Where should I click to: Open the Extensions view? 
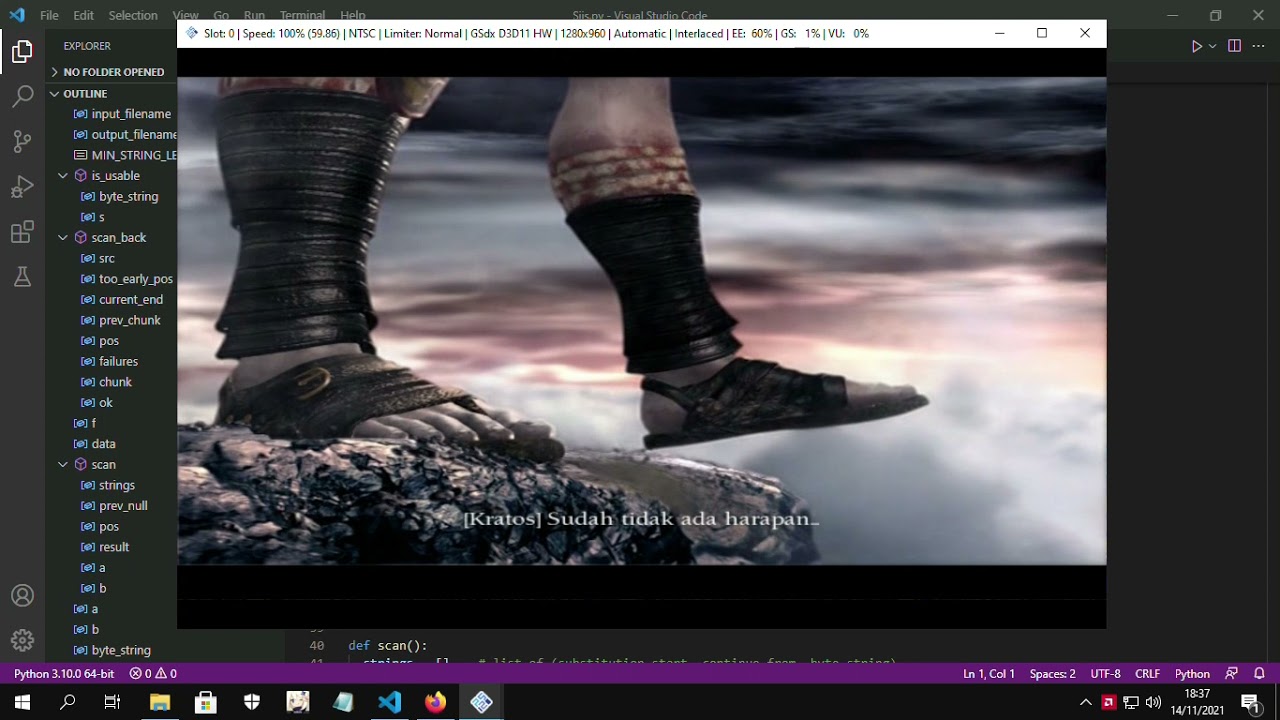[22, 233]
